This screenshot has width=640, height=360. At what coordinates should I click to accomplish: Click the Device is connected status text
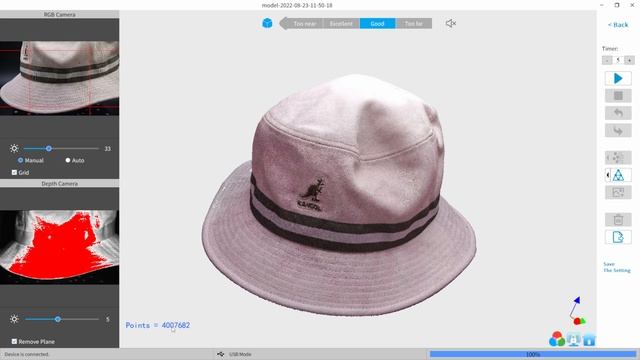[x=27, y=354]
